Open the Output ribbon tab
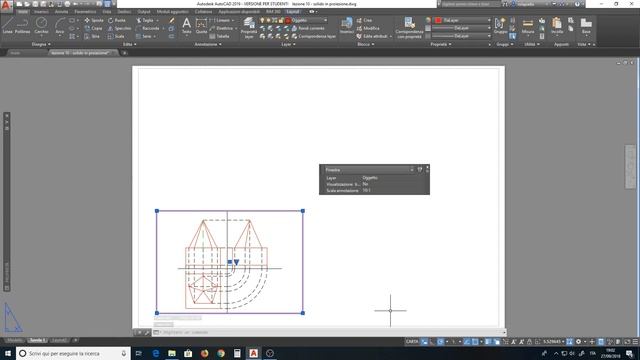This screenshot has height=360, width=640. click(x=144, y=12)
